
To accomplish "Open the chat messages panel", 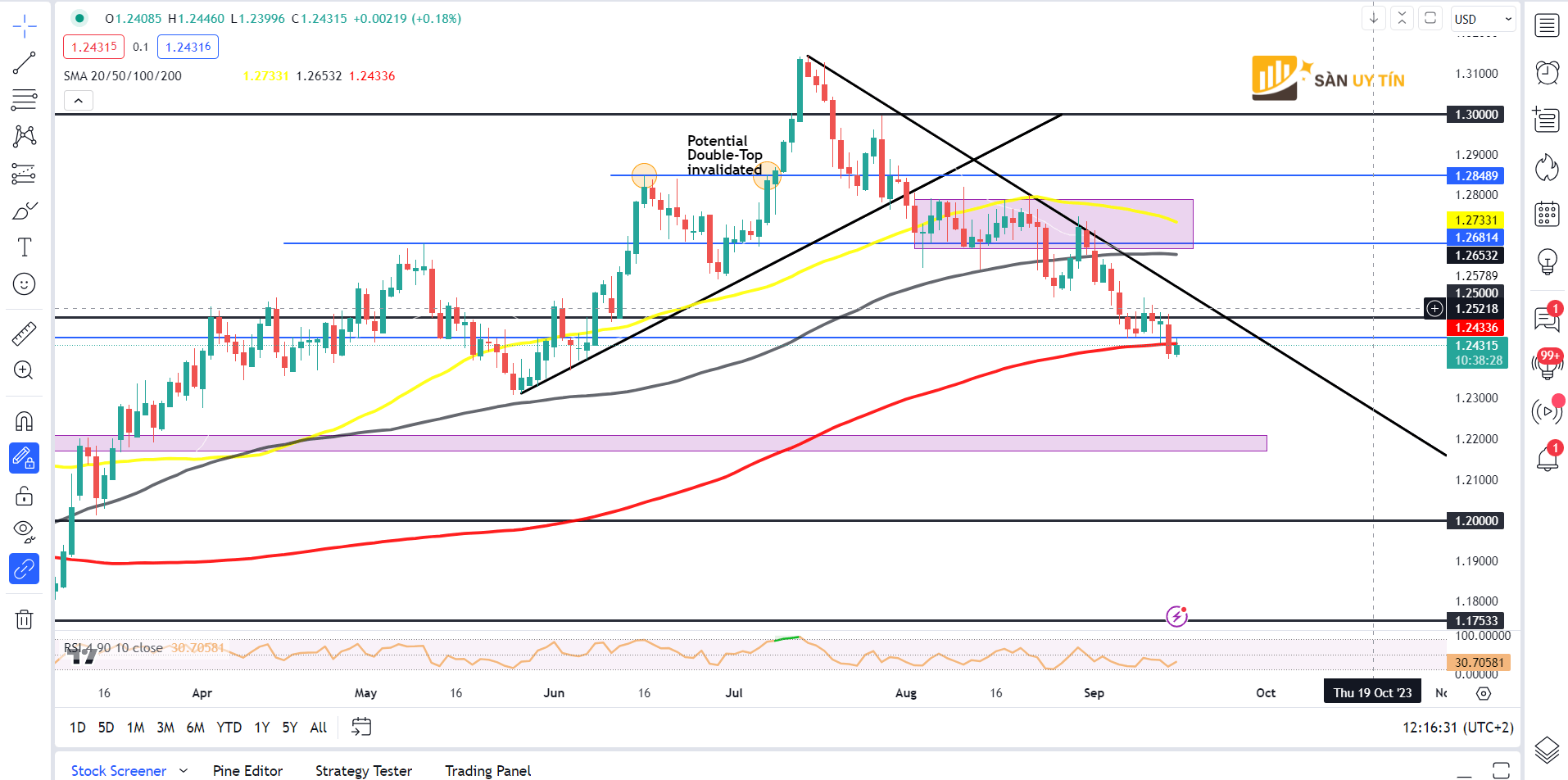I will (1547, 318).
